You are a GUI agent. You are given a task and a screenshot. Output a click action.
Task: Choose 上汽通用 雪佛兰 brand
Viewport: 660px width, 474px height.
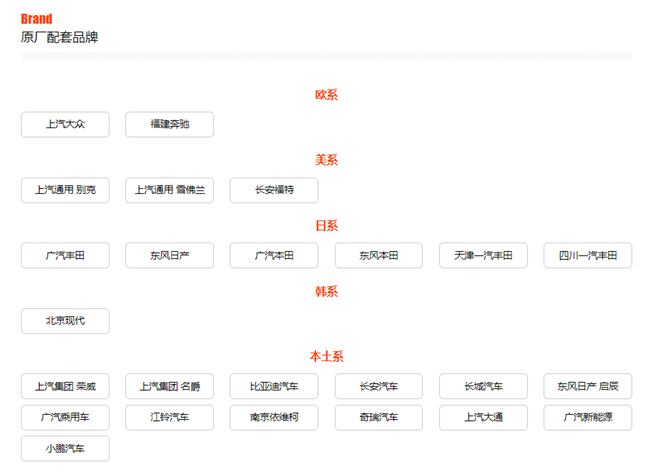[169, 190]
